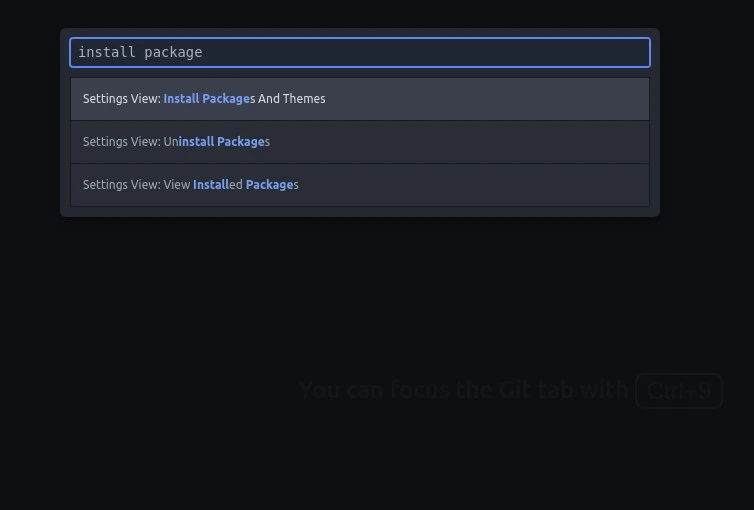Click the 'Settings View:' prefix of first result
Screen dimensions: 754x510
(121, 99)
